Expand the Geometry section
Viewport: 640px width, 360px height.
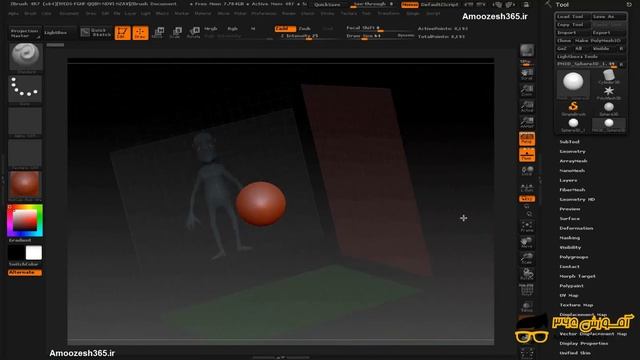point(572,151)
